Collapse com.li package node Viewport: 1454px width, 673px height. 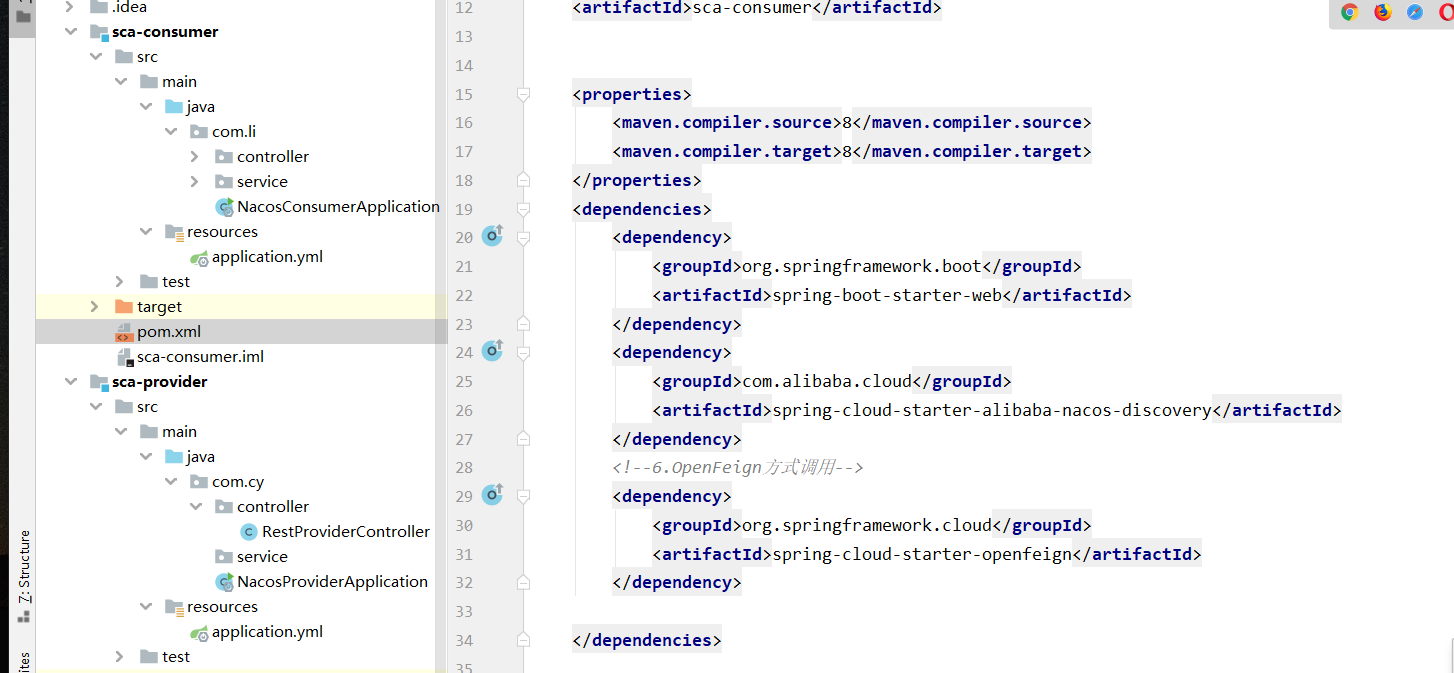click(x=170, y=132)
